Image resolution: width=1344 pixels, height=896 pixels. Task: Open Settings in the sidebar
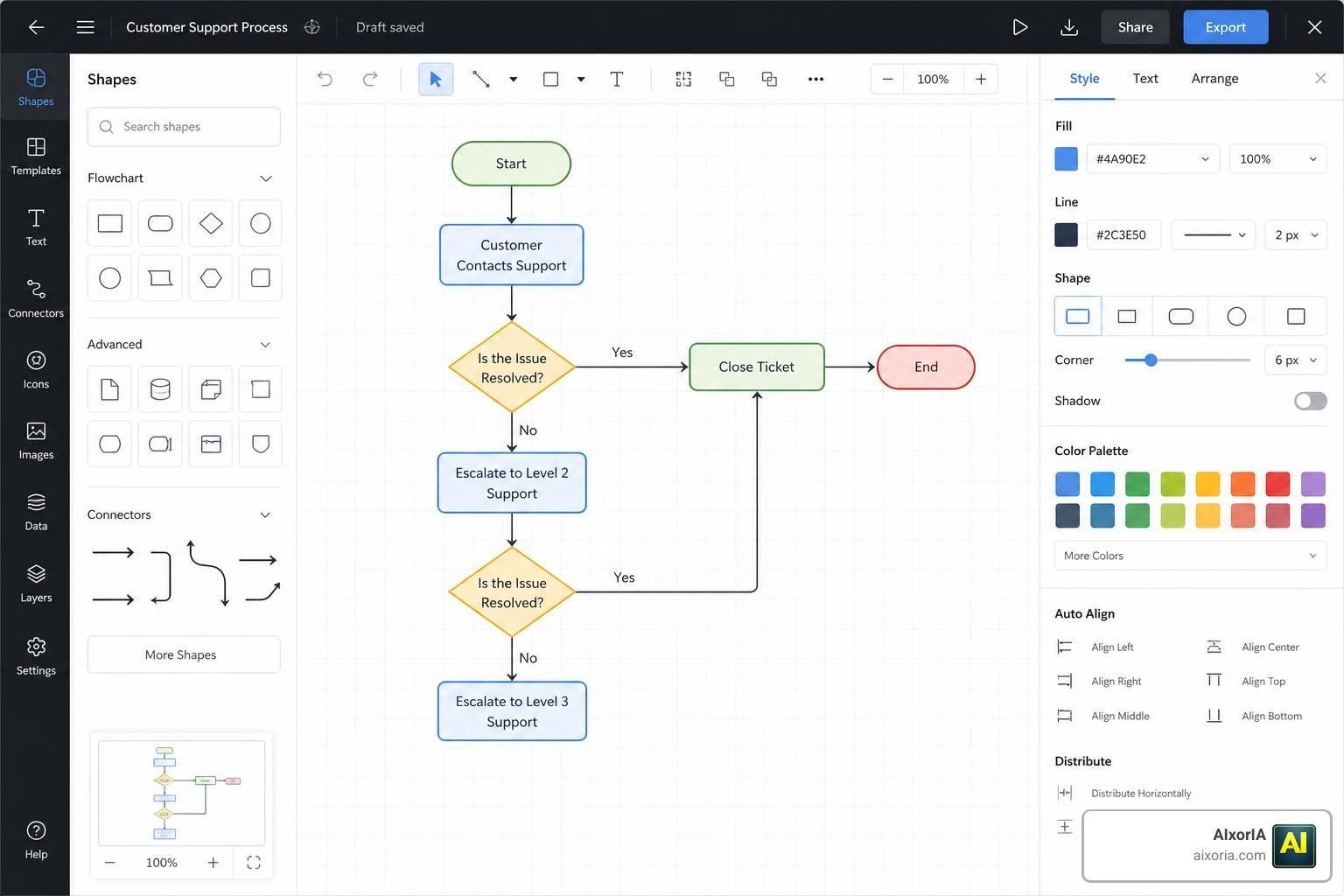tap(35, 656)
